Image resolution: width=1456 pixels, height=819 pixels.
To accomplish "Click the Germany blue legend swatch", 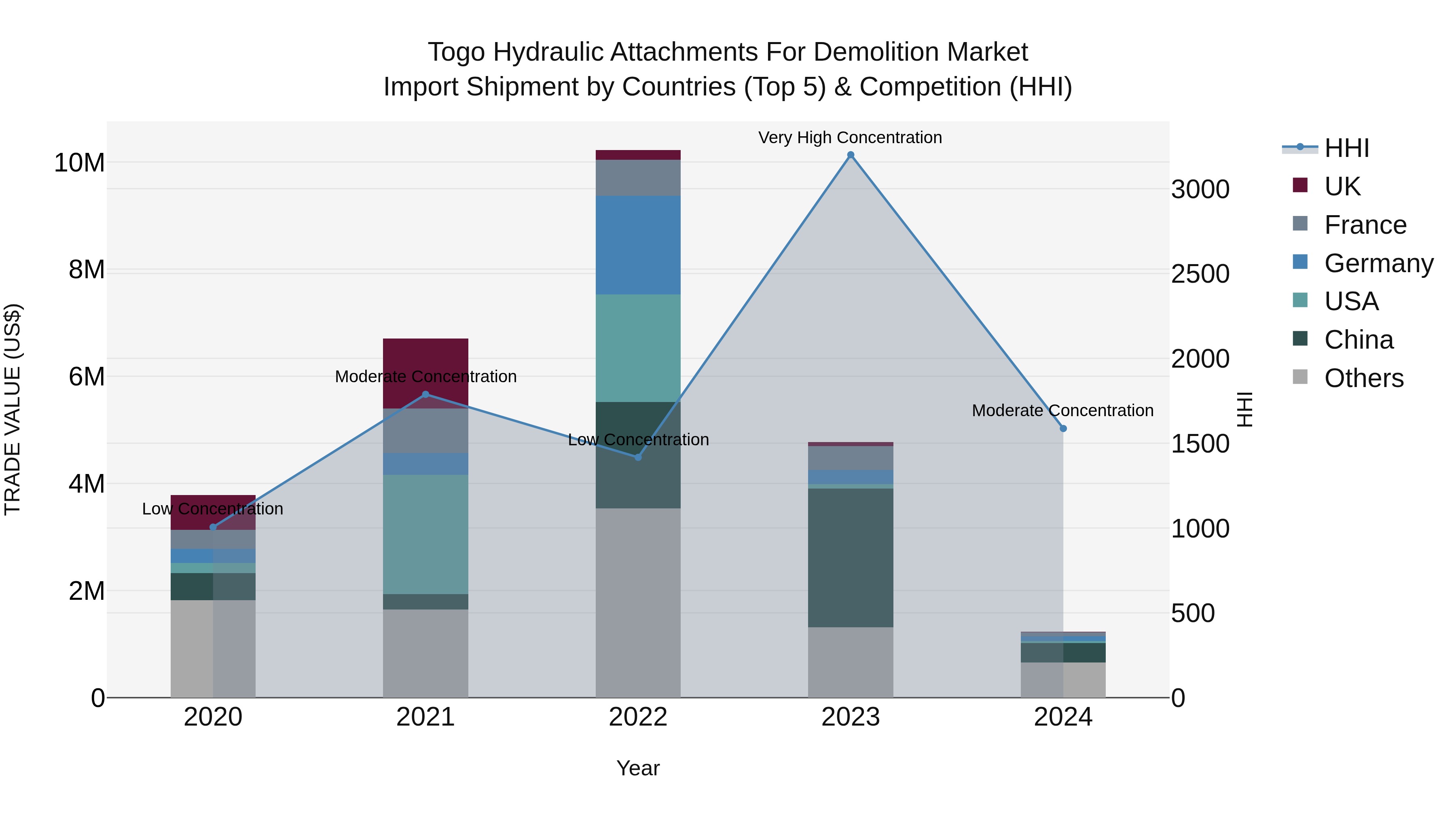I will (1300, 262).
